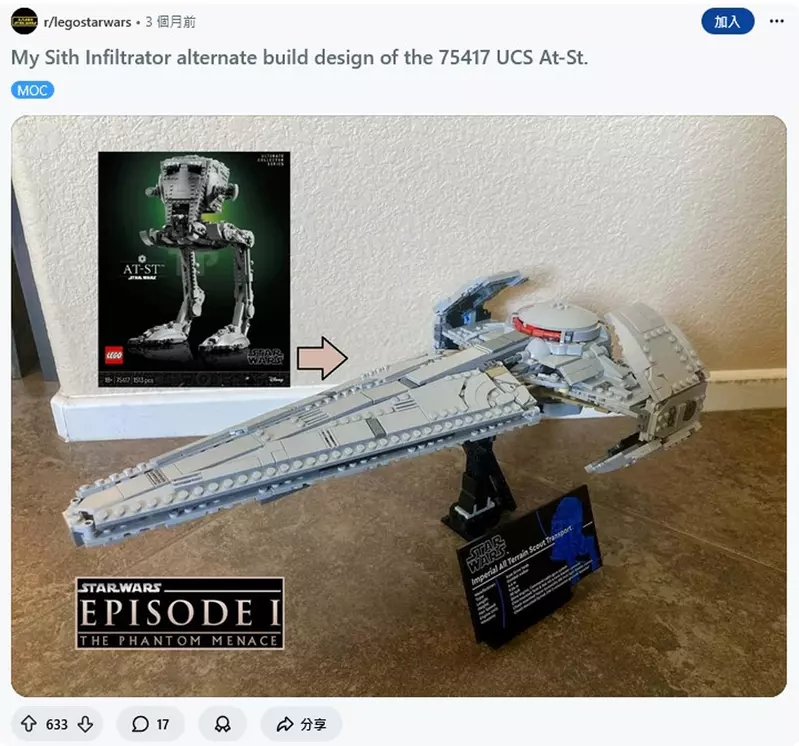799x746 pixels.
Task: Downvote the post
Action: pyautogui.click(x=85, y=724)
